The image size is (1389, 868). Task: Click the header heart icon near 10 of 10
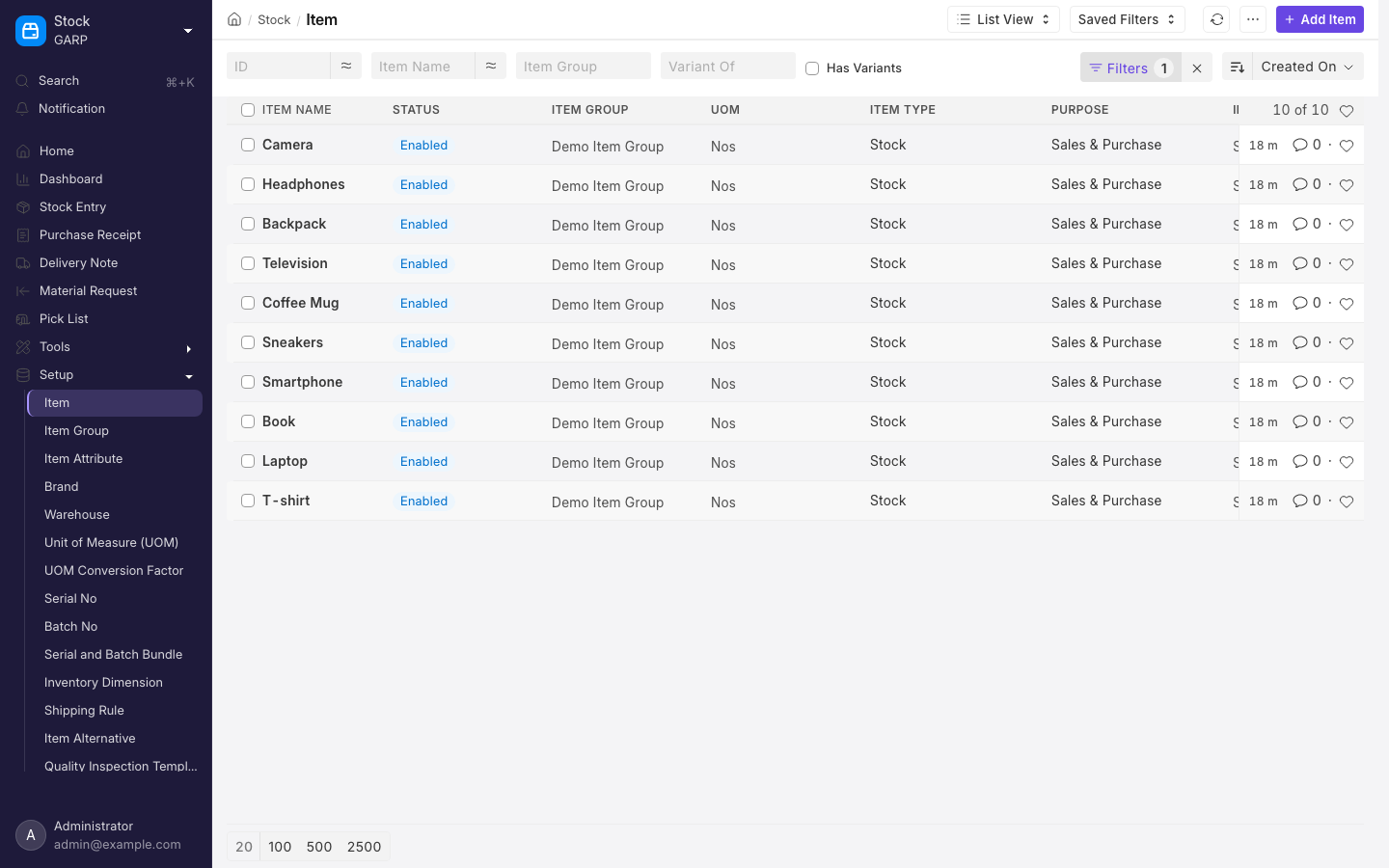[1347, 111]
